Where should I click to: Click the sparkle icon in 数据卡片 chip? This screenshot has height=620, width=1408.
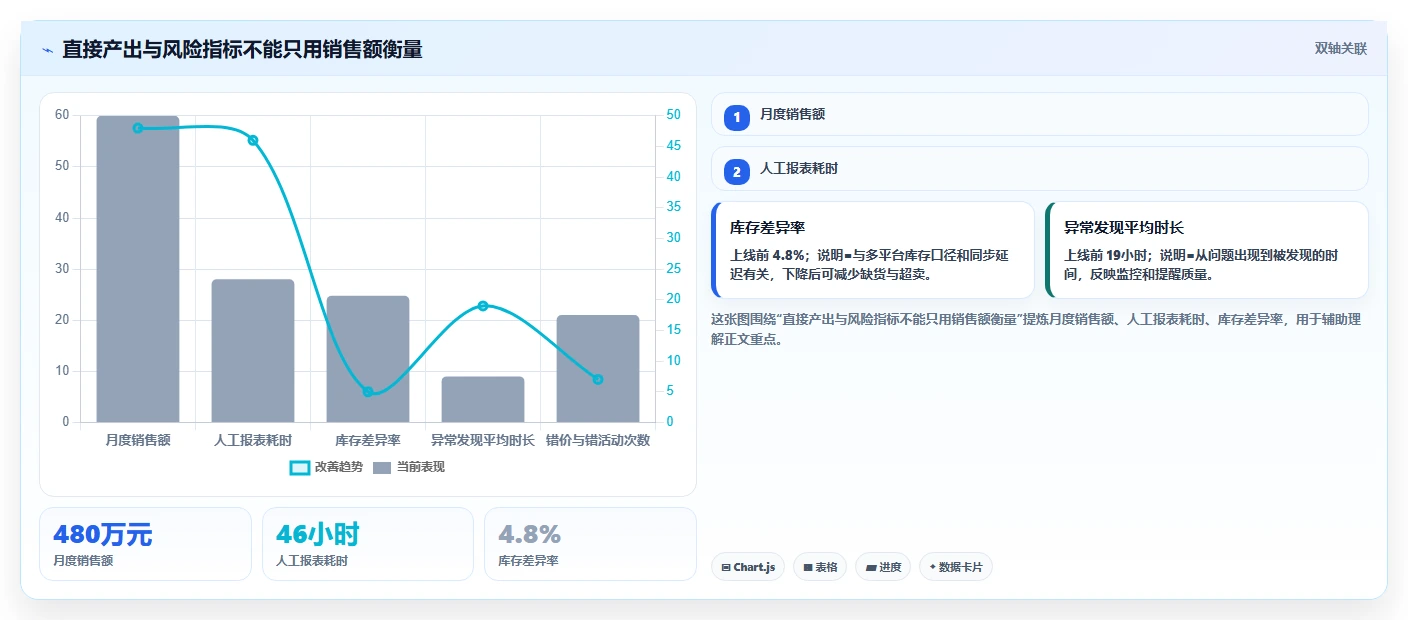[x=932, y=567]
